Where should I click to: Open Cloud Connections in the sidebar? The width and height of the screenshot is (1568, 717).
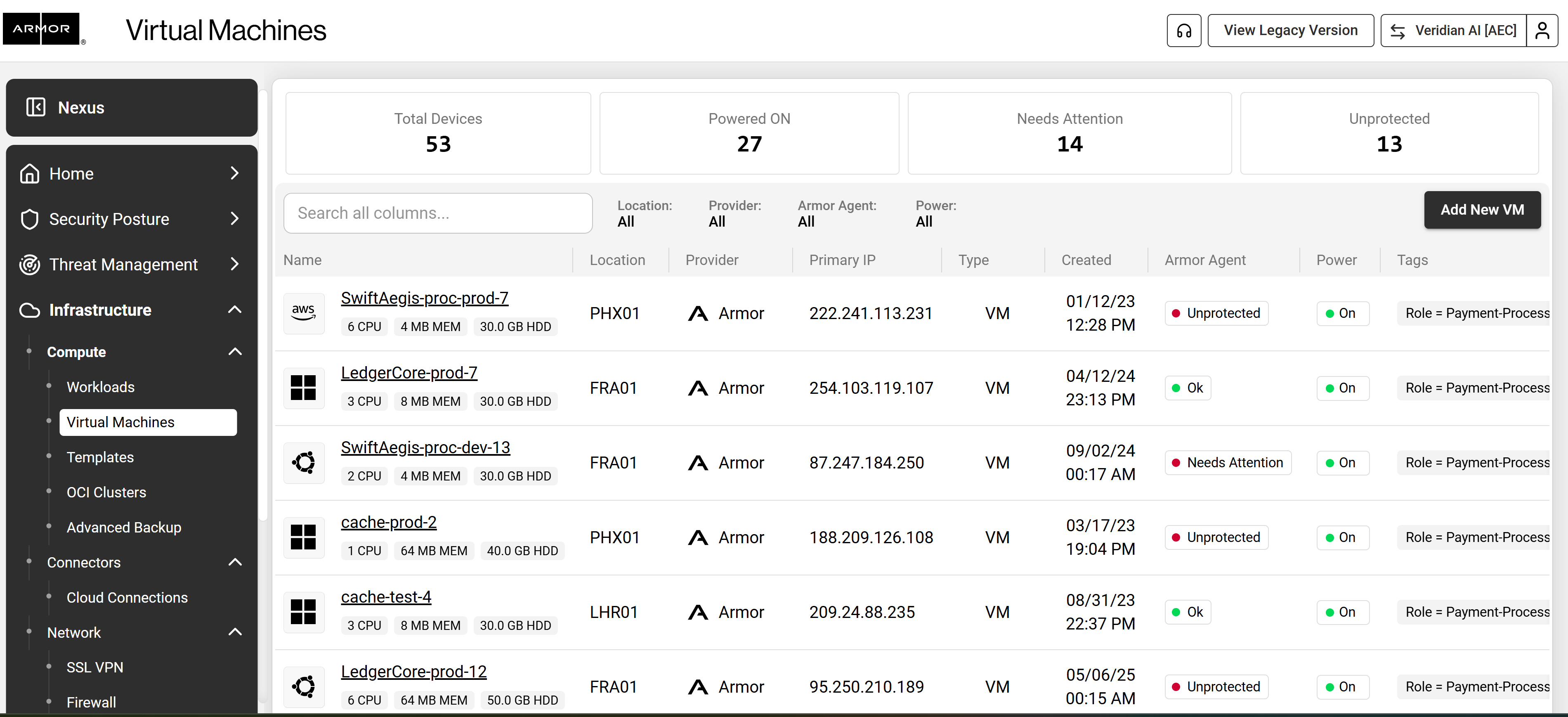(x=127, y=597)
